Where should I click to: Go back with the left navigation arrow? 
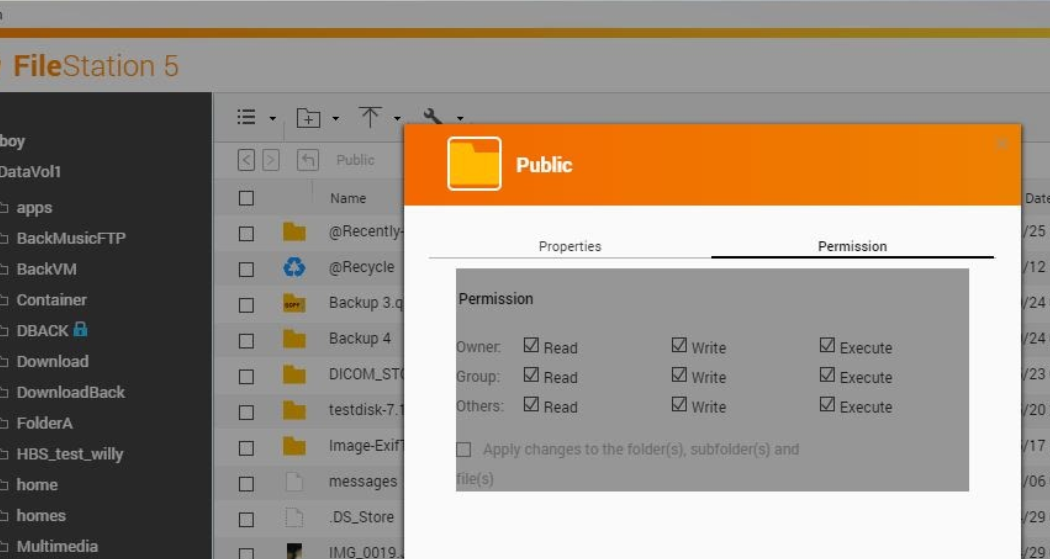[x=246, y=160]
